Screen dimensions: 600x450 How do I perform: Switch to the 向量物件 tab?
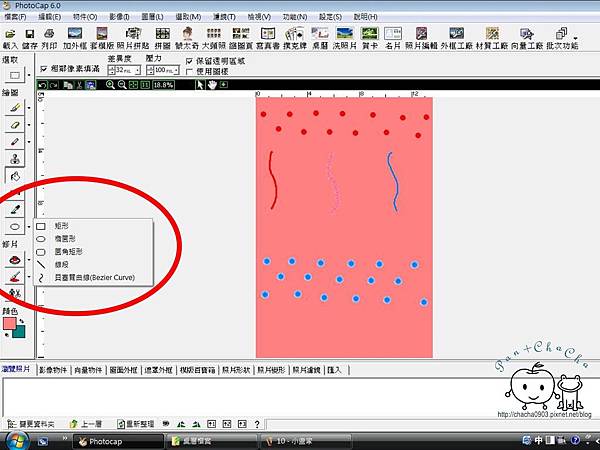(x=88, y=370)
